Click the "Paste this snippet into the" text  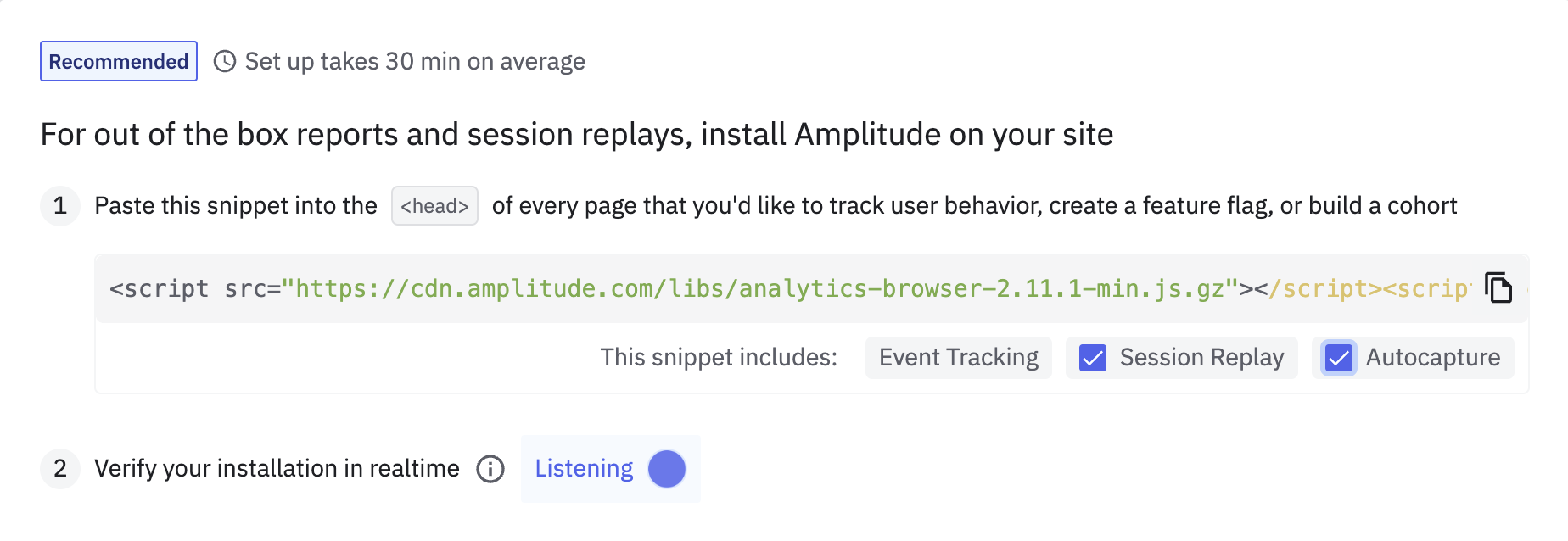point(236,206)
